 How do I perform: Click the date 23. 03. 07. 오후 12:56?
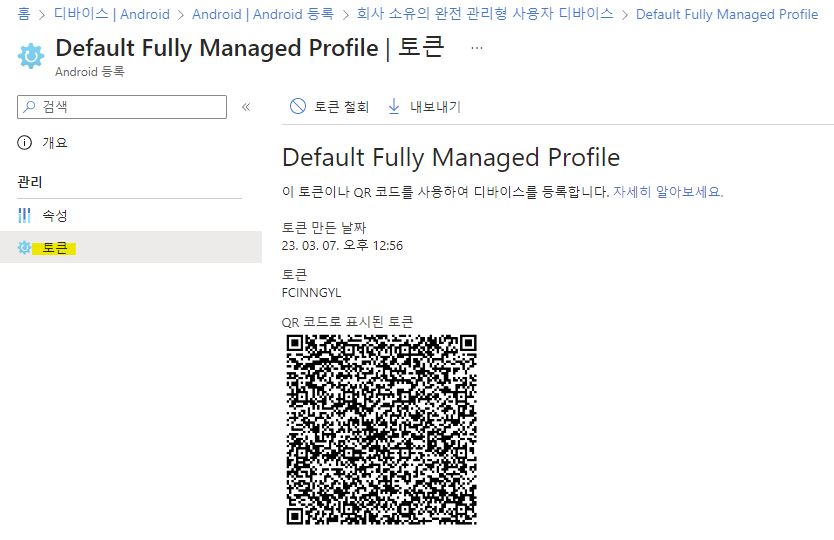pyautogui.click(x=342, y=245)
